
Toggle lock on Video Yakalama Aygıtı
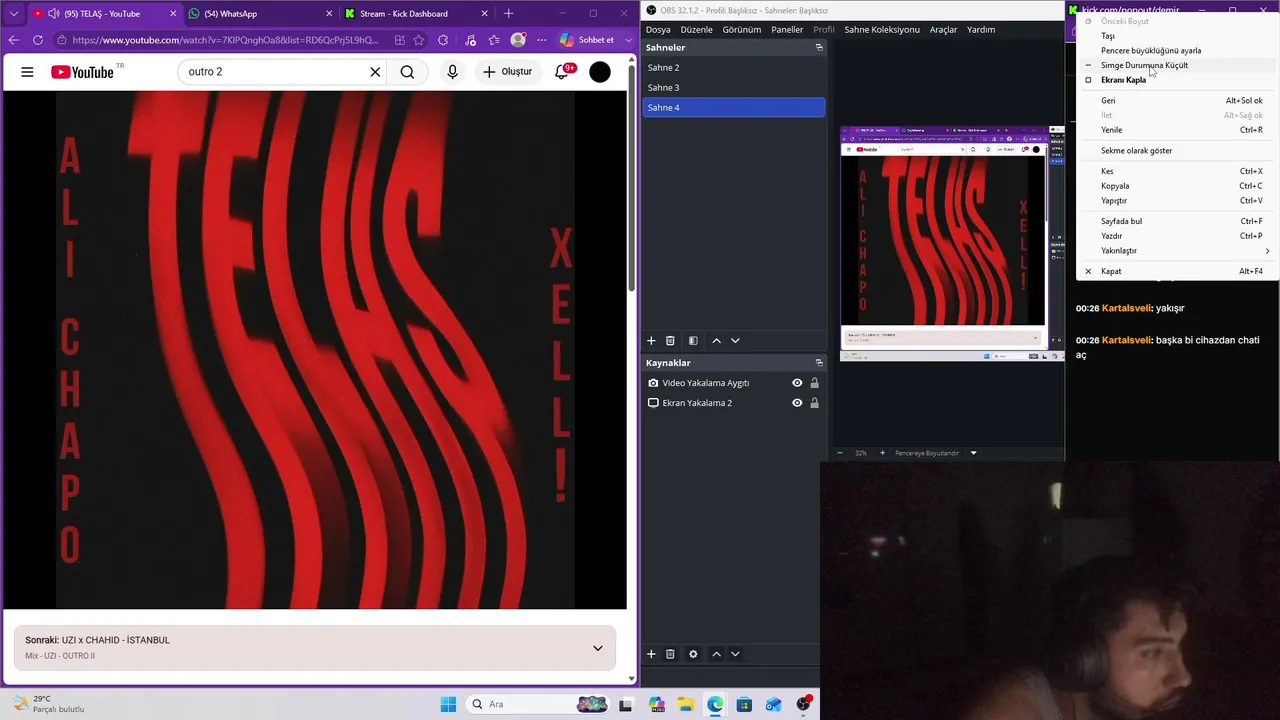814,383
